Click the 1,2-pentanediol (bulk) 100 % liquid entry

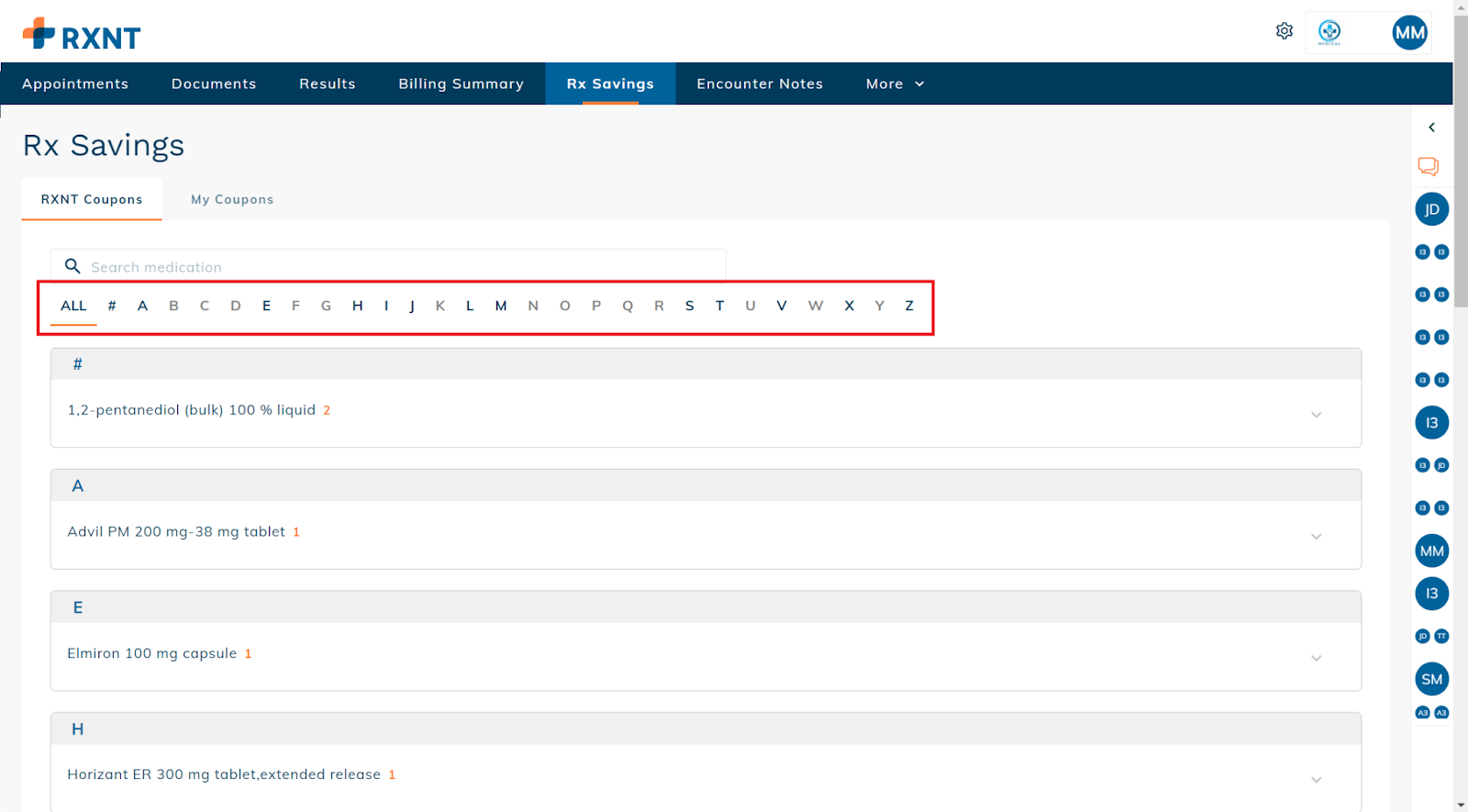point(192,410)
